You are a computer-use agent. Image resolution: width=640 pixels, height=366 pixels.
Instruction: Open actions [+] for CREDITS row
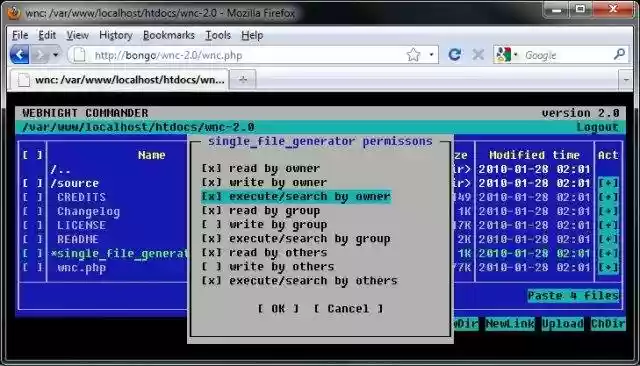pos(608,197)
